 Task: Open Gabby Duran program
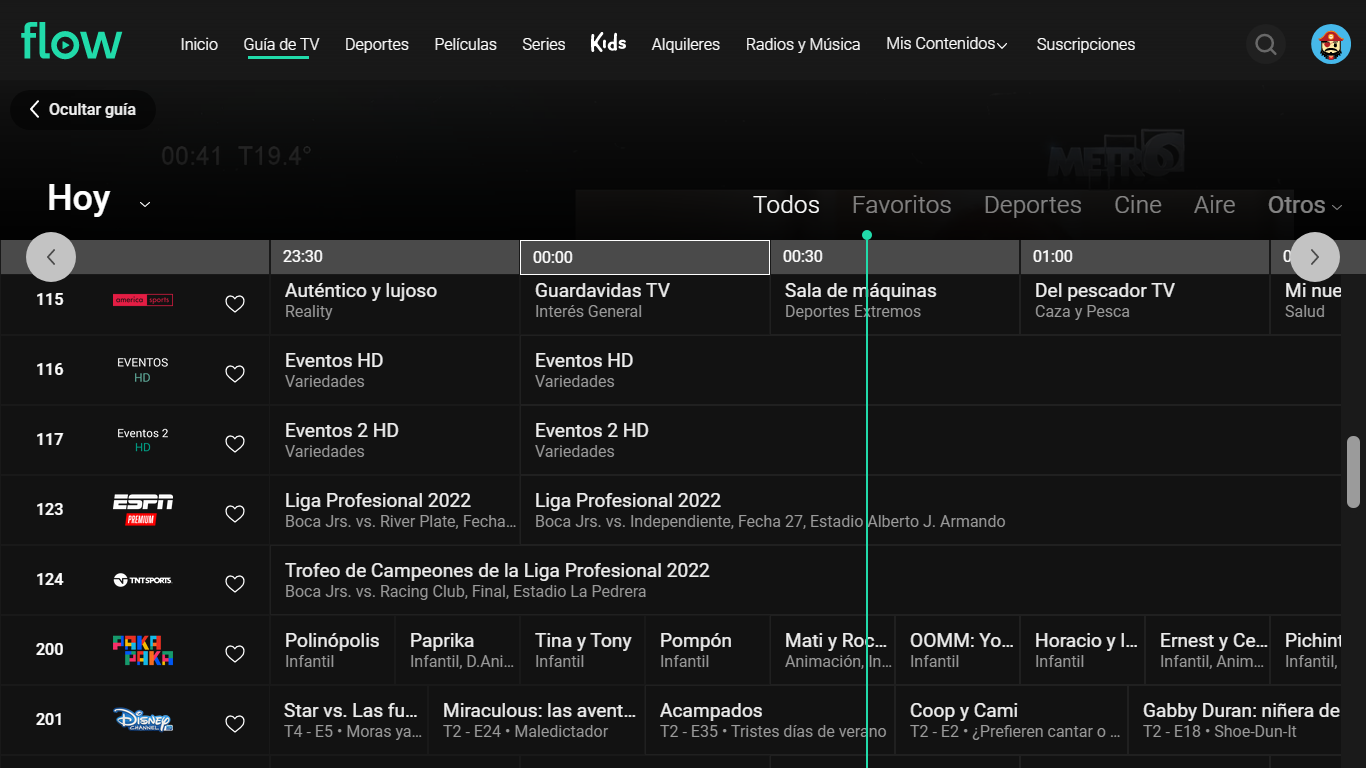(1235, 720)
